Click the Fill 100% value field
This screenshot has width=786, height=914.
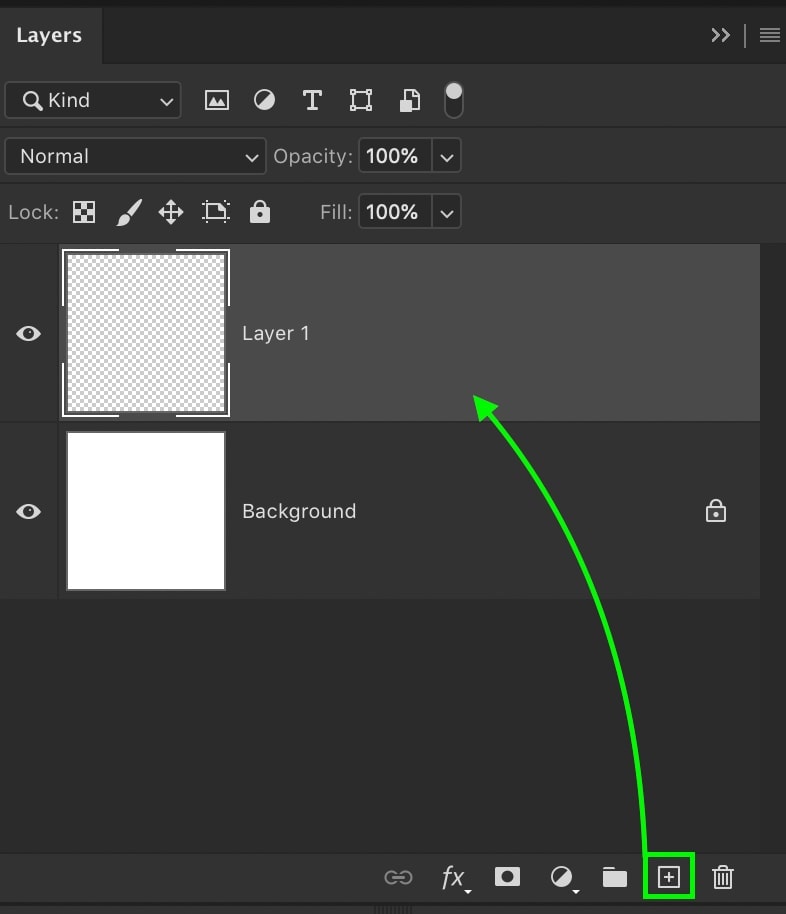click(x=395, y=212)
